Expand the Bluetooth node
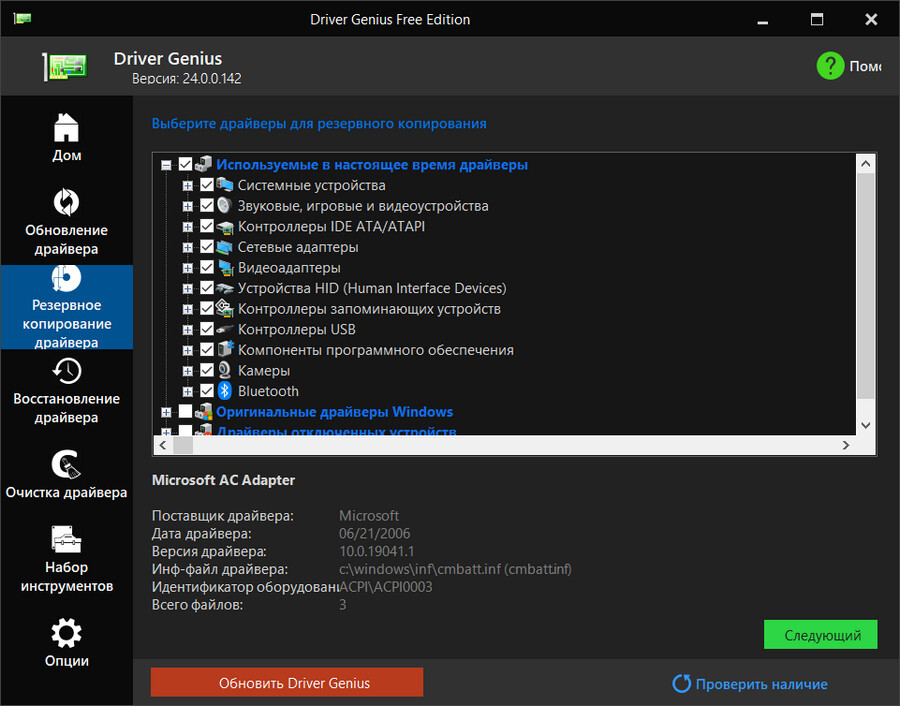Viewport: 900px width, 706px height. tap(187, 392)
